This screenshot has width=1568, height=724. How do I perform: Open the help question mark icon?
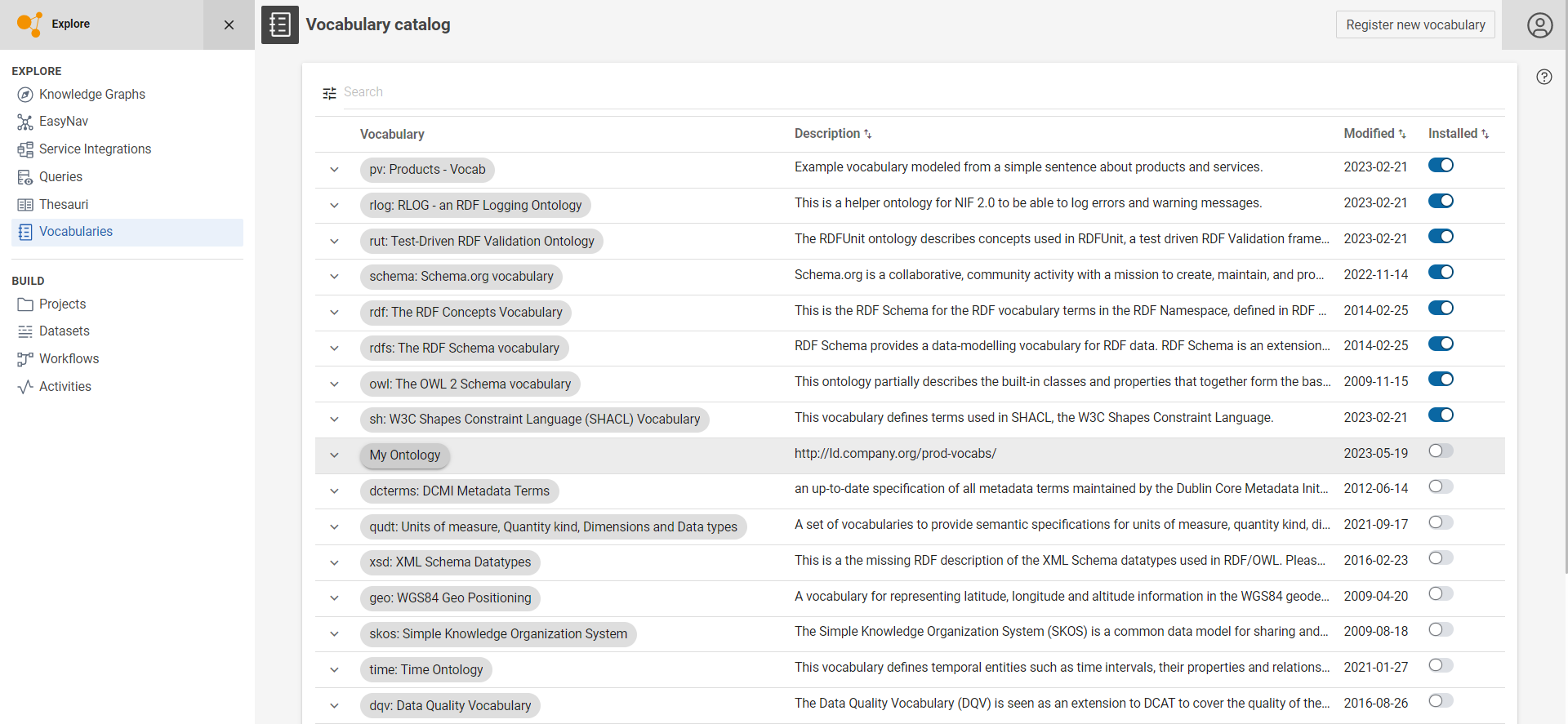pos(1543,77)
